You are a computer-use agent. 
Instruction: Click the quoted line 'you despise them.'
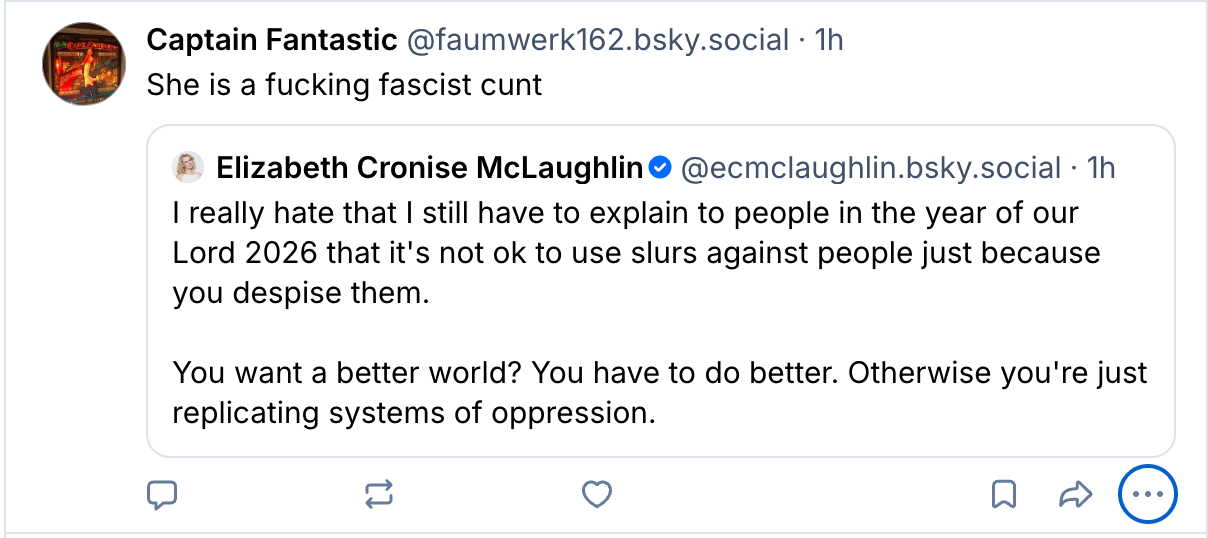(x=306, y=293)
